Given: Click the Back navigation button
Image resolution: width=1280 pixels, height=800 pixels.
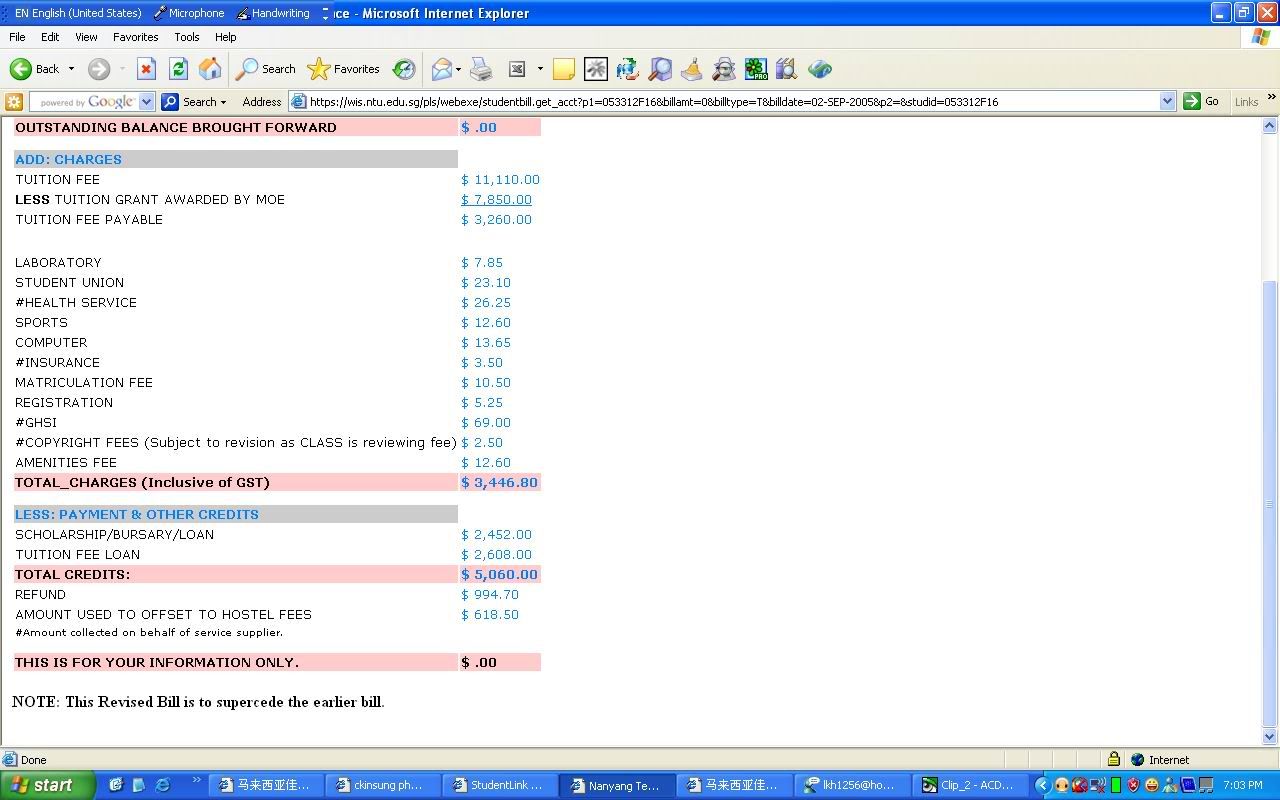Looking at the screenshot, I should (34, 69).
